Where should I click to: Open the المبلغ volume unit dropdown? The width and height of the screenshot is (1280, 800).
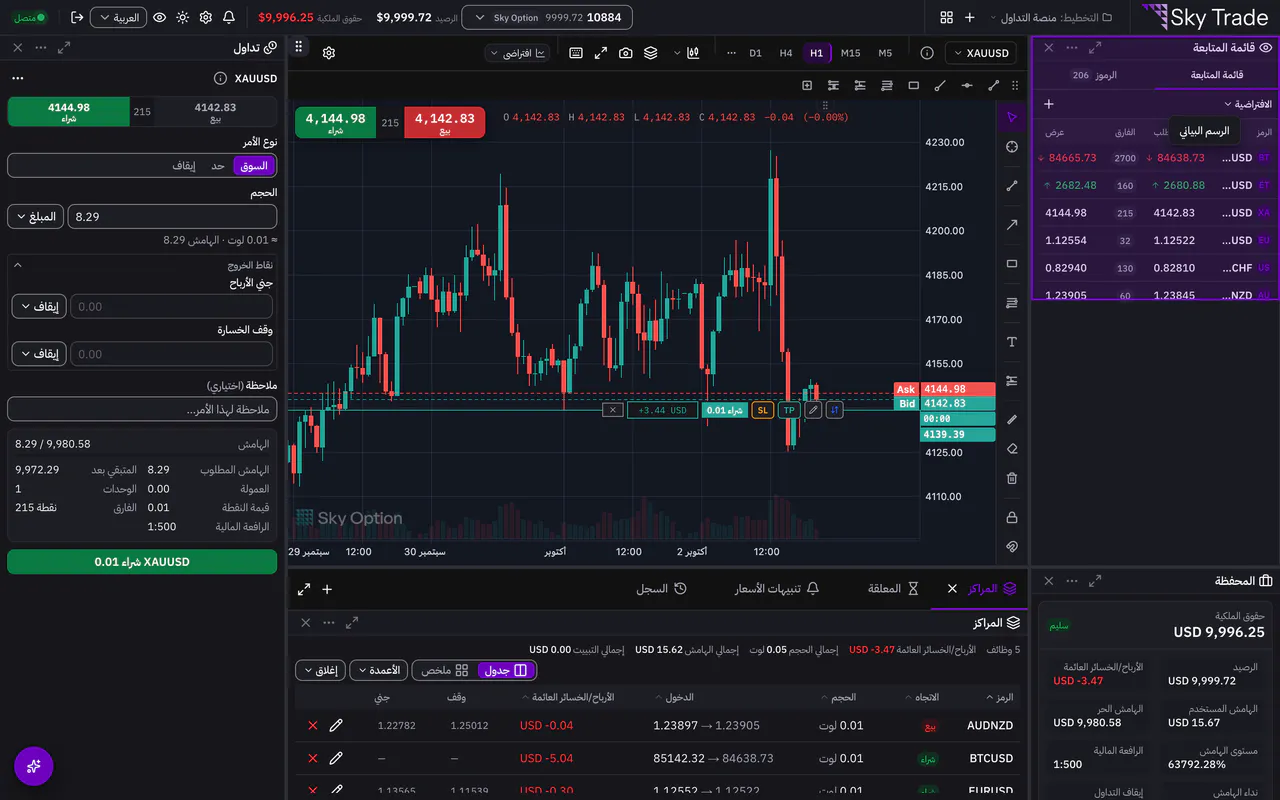(35, 216)
